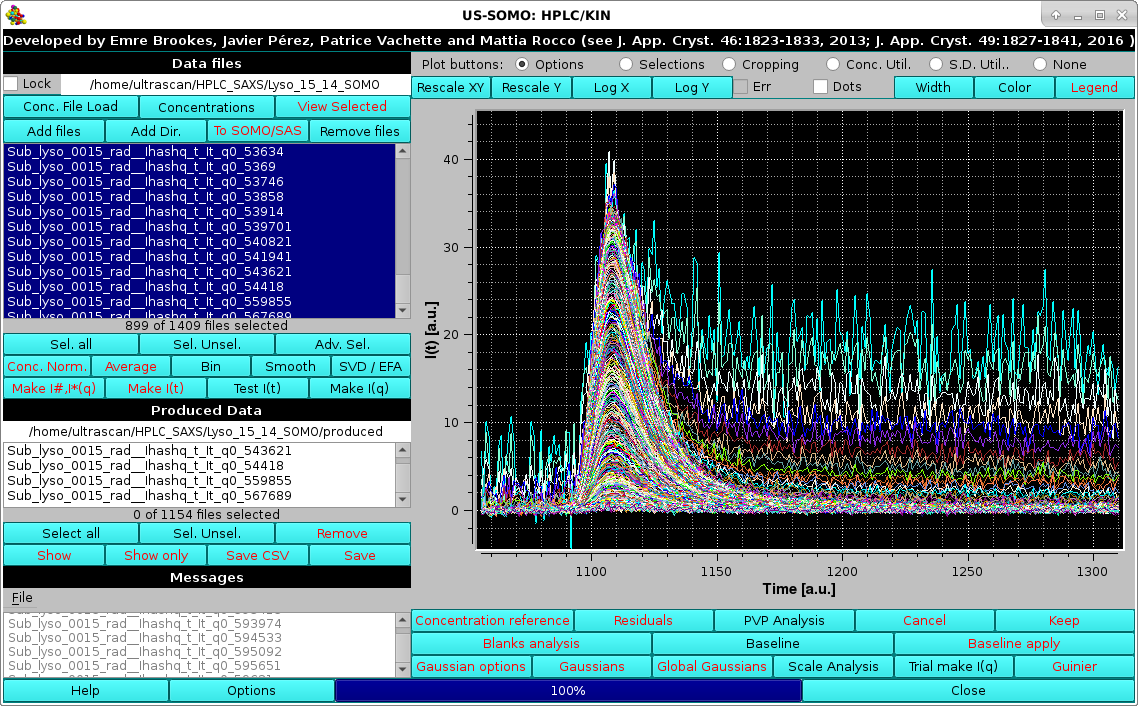Click Add files to load data
Image resolution: width=1138 pixels, height=706 pixels.
pos(54,131)
